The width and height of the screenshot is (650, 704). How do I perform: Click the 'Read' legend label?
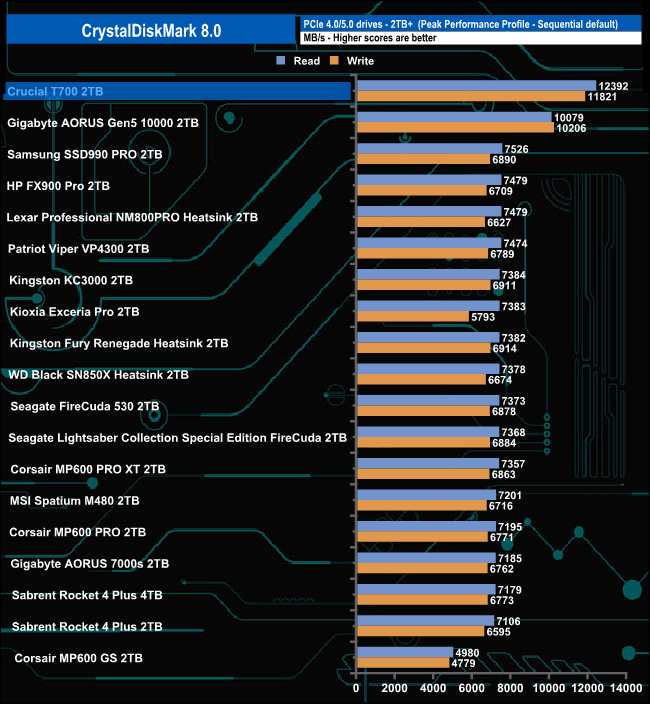click(307, 61)
